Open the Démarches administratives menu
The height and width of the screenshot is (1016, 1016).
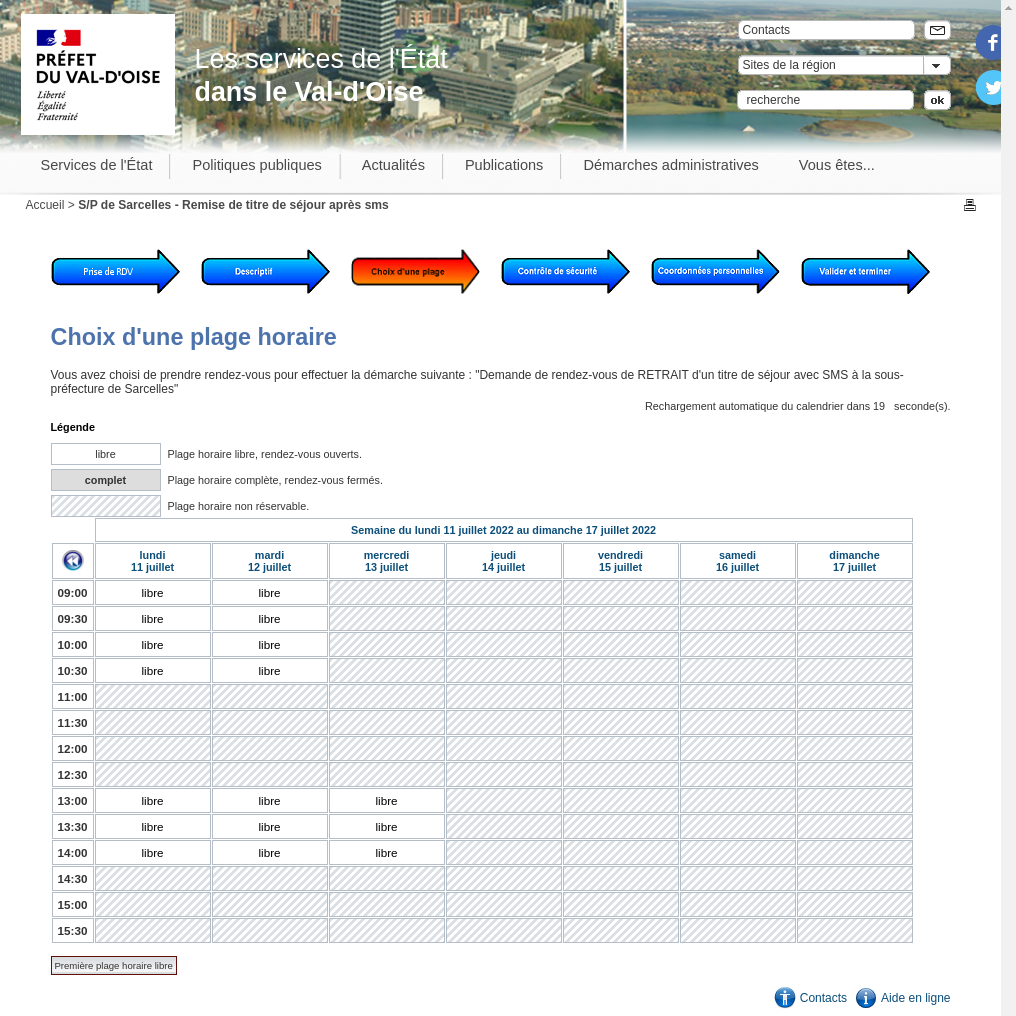click(x=671, y=165)
